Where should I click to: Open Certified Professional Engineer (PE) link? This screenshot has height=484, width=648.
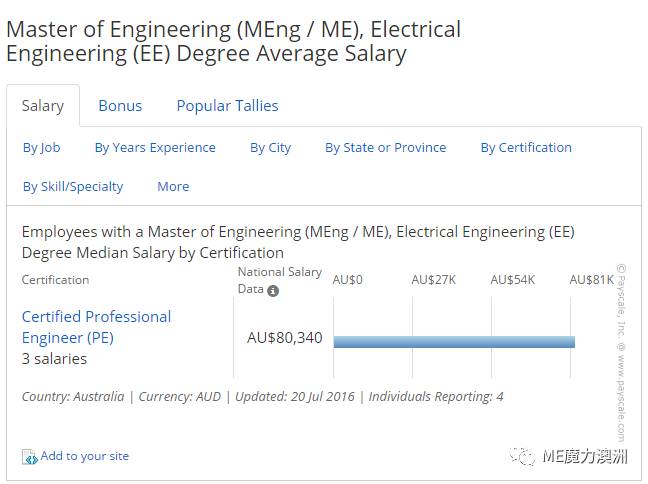pos(96,327)
